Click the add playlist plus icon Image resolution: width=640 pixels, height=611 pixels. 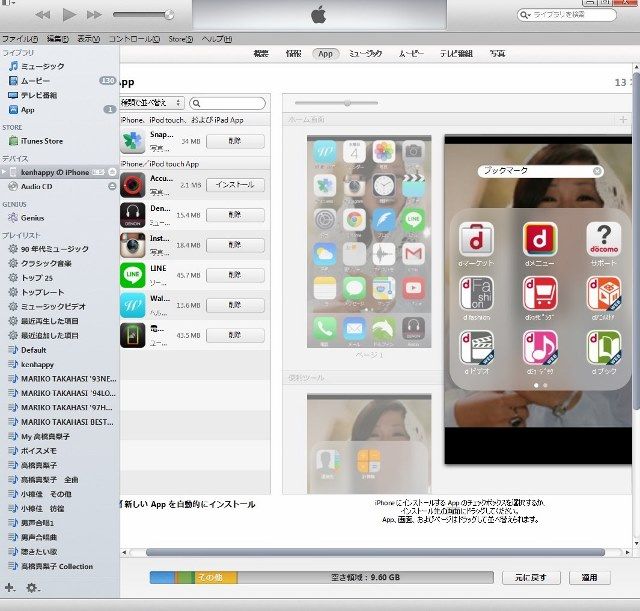[x=9, y=588]
